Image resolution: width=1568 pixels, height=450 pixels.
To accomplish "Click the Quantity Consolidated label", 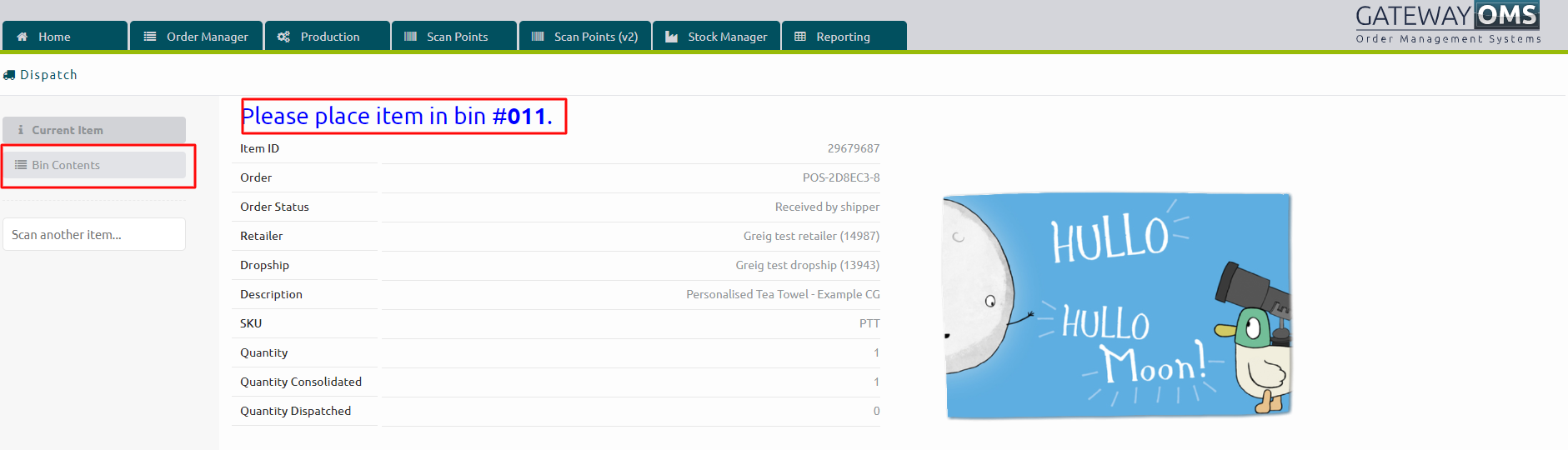I will tap(301, 382).
